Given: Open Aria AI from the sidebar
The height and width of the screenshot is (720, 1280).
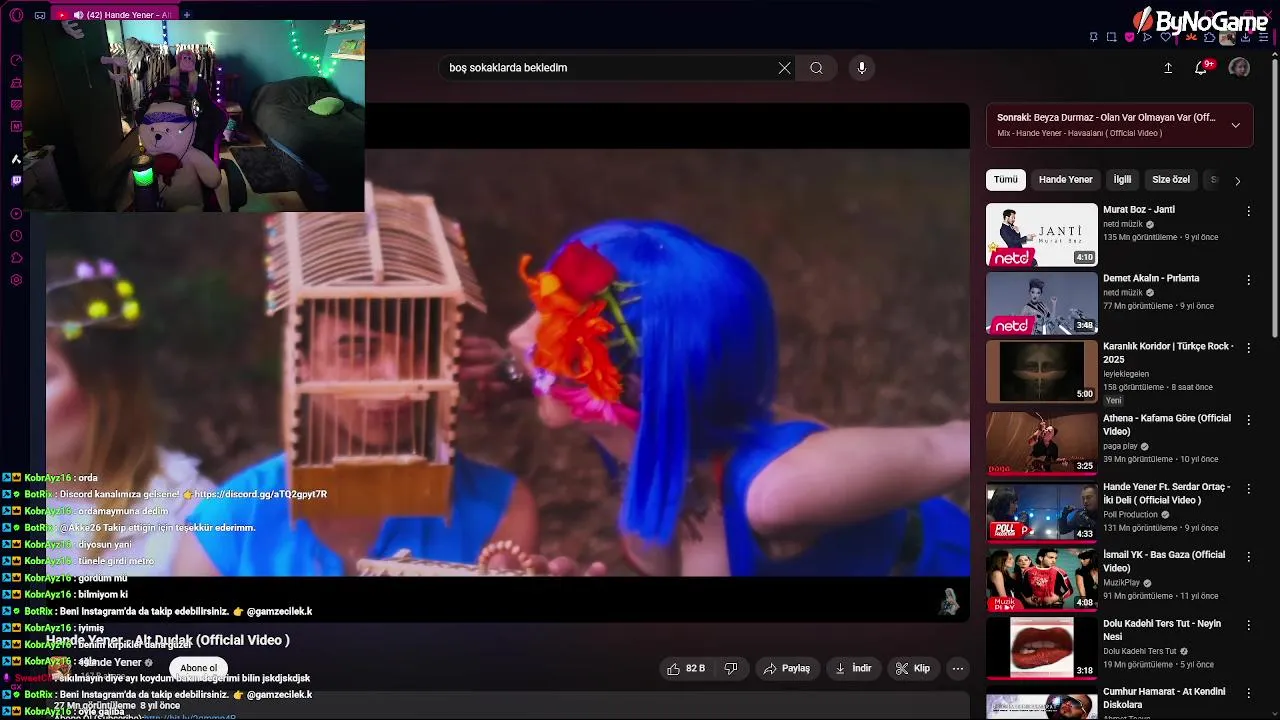Looking at the screenshot, I should tap(16, 159).
